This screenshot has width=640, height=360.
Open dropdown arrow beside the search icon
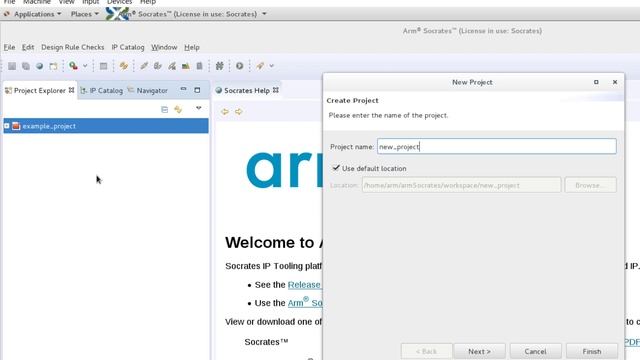click(x=85, y=66)
